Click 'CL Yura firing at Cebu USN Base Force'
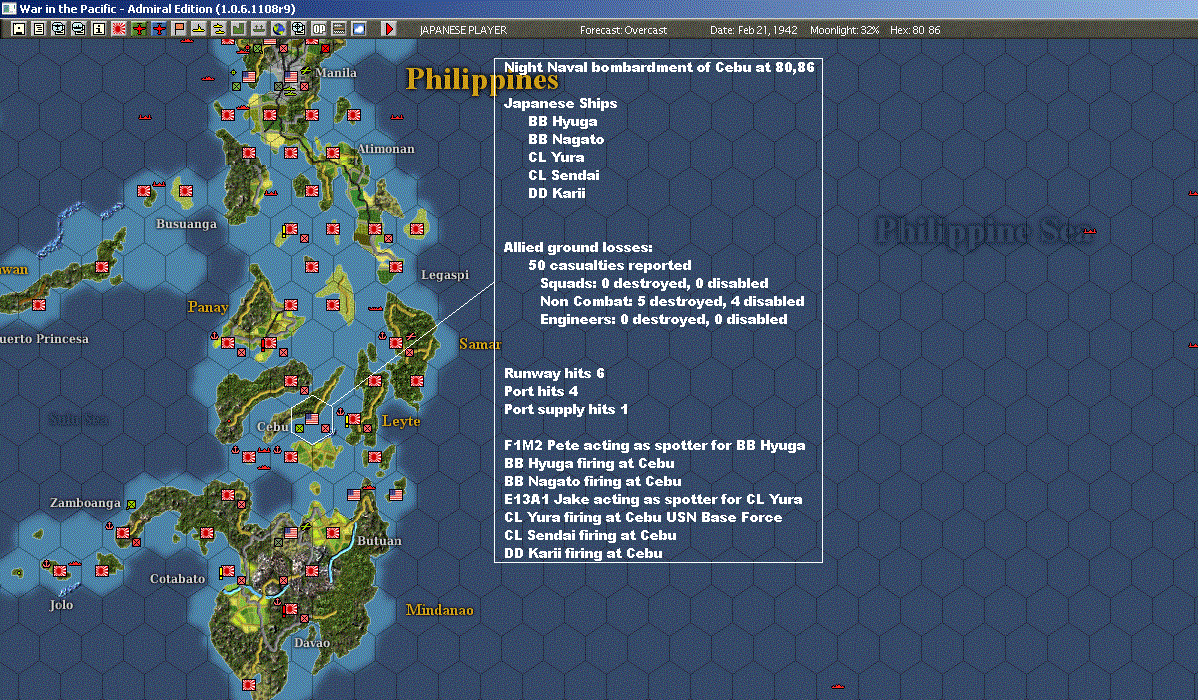The height and width of the screenshot is (700, 1198). click(643, 517)
